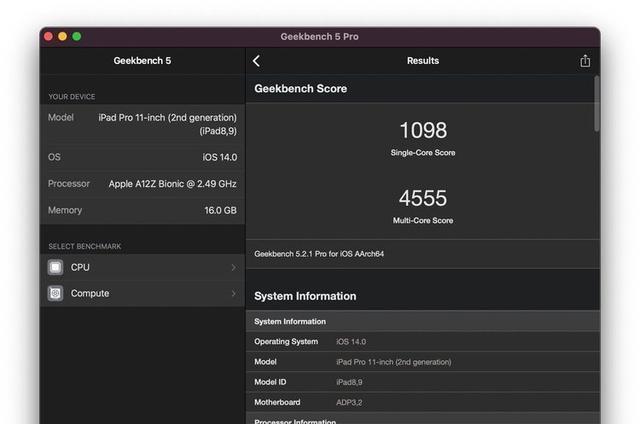
Task: Click 'Apple A12Z Bionic @ 2.49 GHz' value
Action: pyautogui.click(x=173, y=184)
